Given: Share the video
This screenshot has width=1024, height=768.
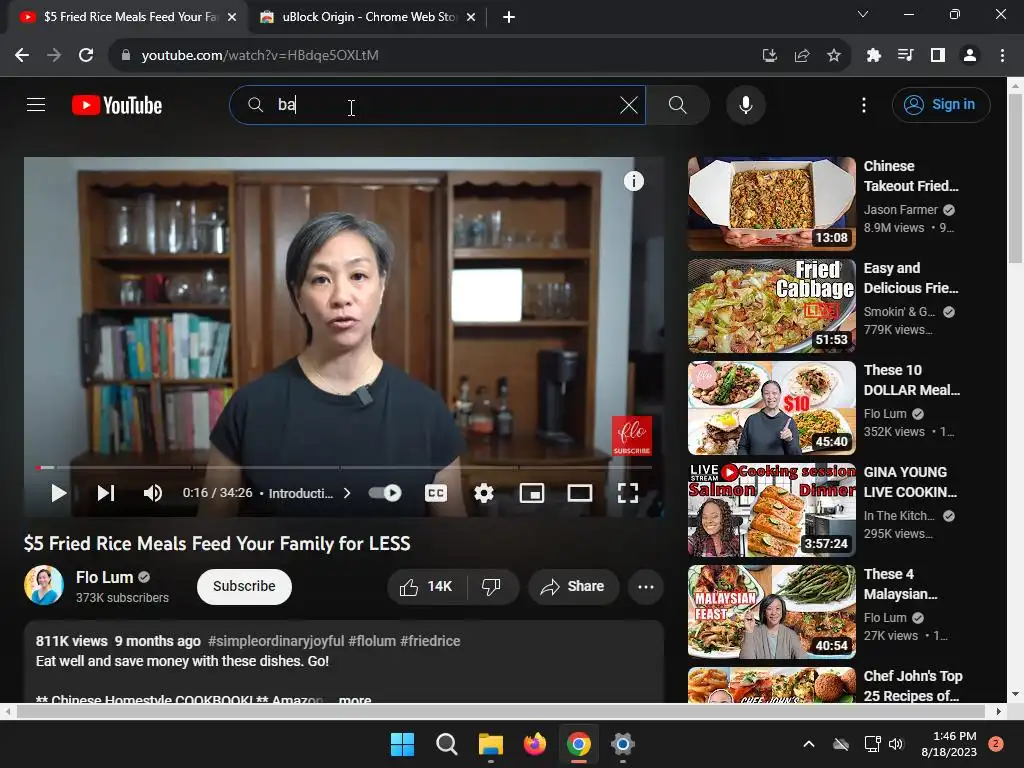Looking at the screenshot, I should coord(573,586).
